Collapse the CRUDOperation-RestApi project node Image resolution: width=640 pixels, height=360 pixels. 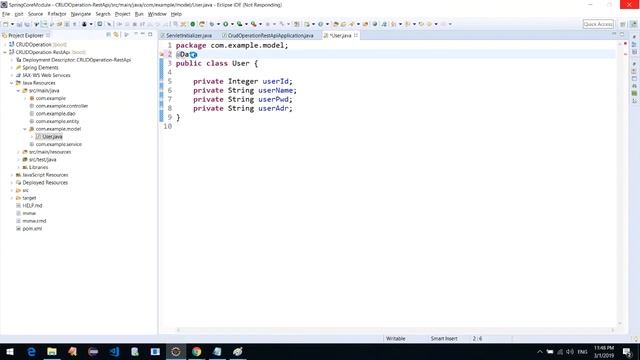pos(5,52)
